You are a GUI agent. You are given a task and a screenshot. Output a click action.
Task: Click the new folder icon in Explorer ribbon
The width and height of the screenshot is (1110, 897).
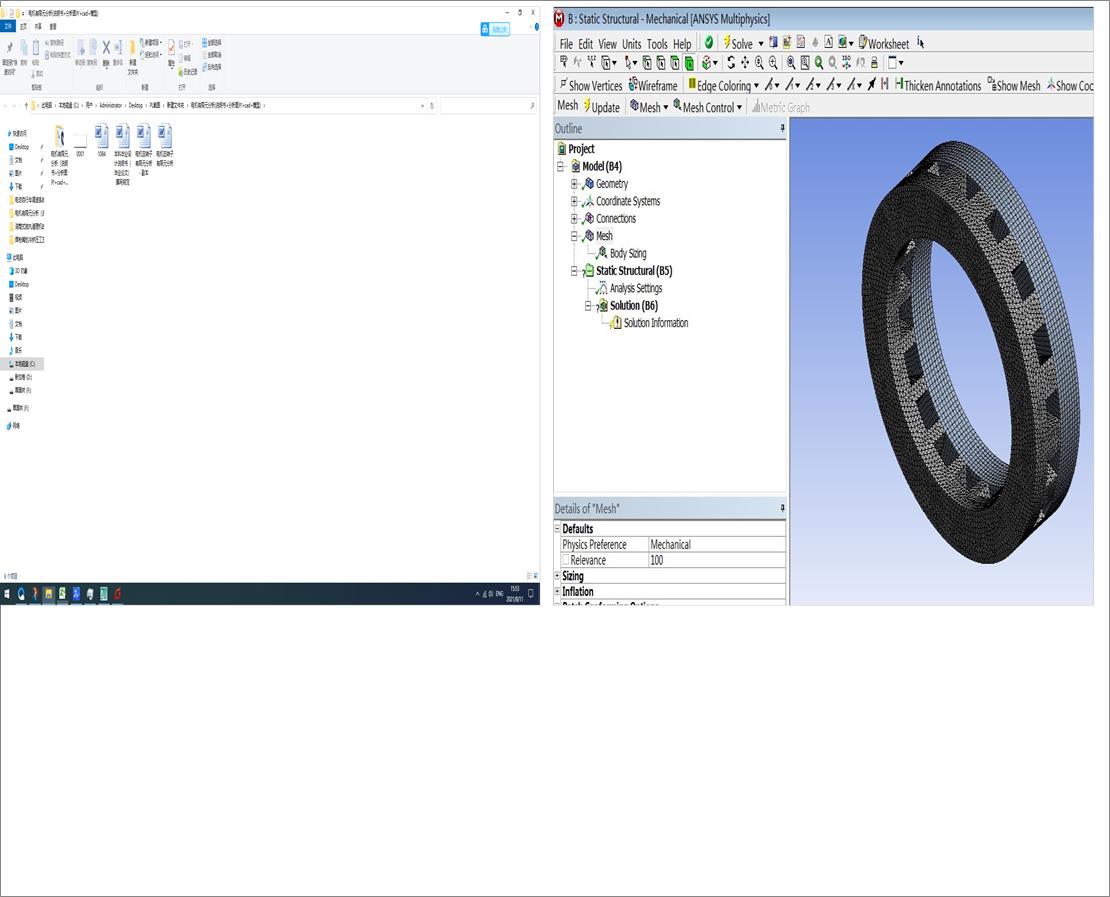pyautogui.click(x=132, y=48)
